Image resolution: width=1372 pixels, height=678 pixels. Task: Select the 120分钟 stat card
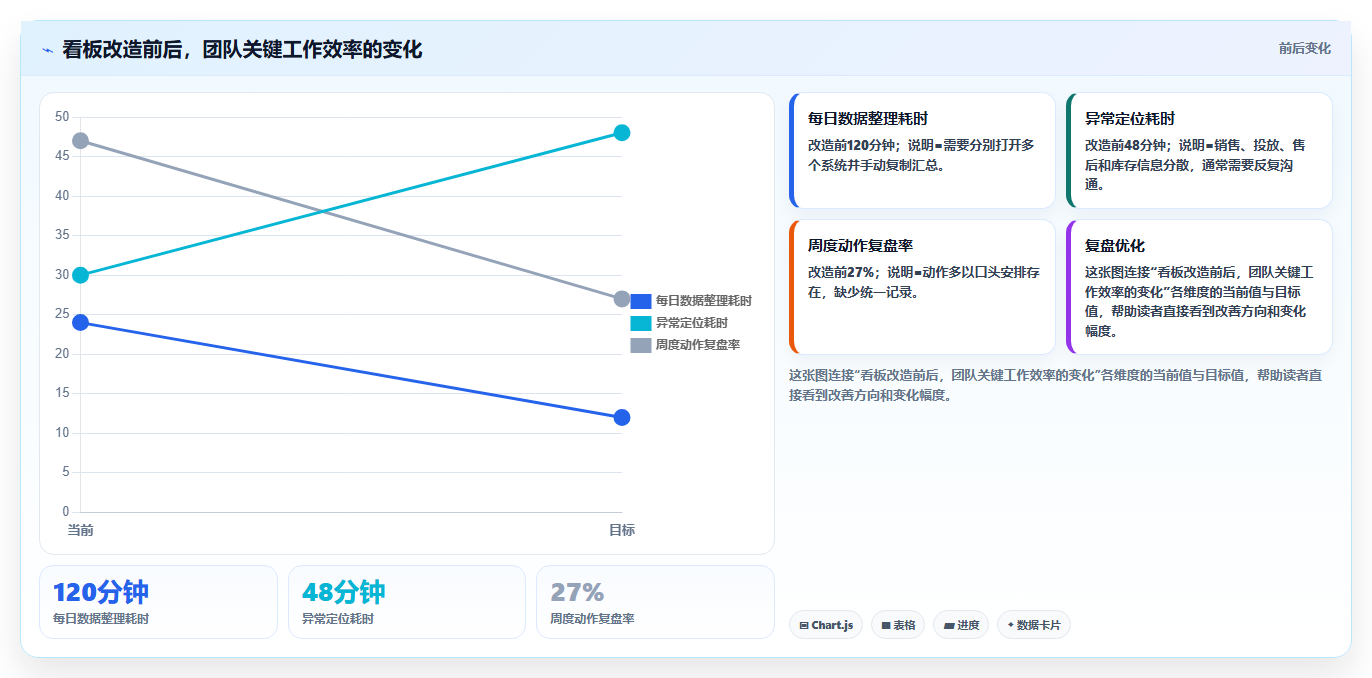pyautogui.click(x=158, y=602)
